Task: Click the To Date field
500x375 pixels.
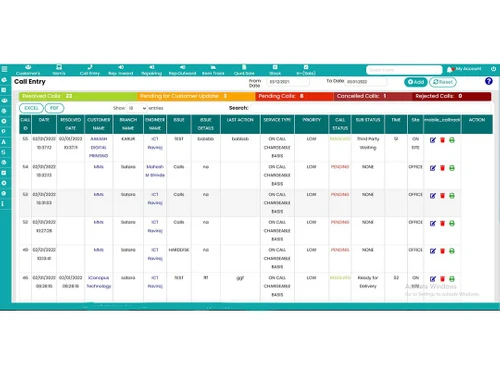Action: (x=366, y=82)
